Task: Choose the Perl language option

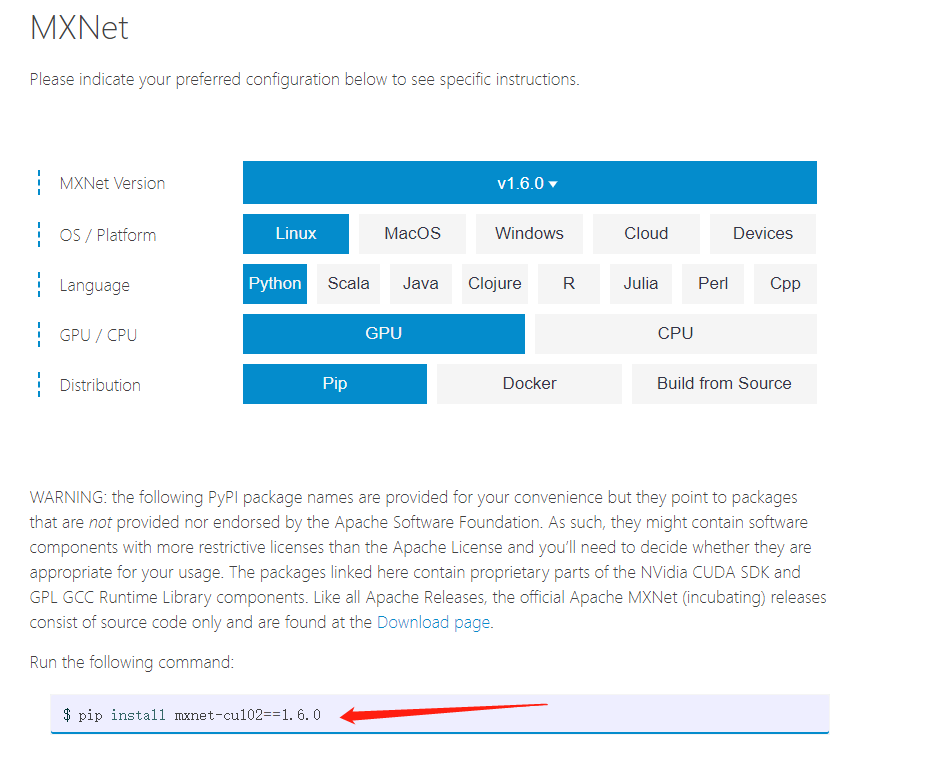Action: pos(713,283)
